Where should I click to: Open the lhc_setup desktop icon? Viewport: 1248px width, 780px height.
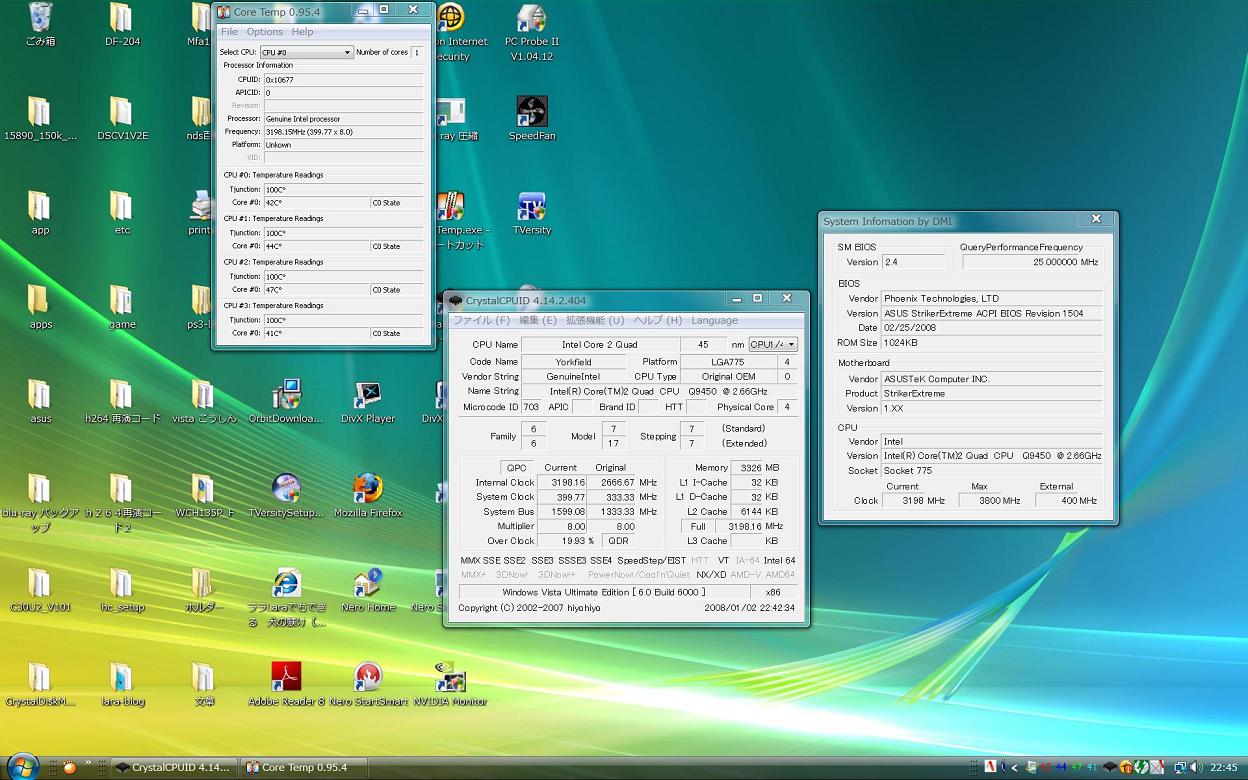pos(122,588)
